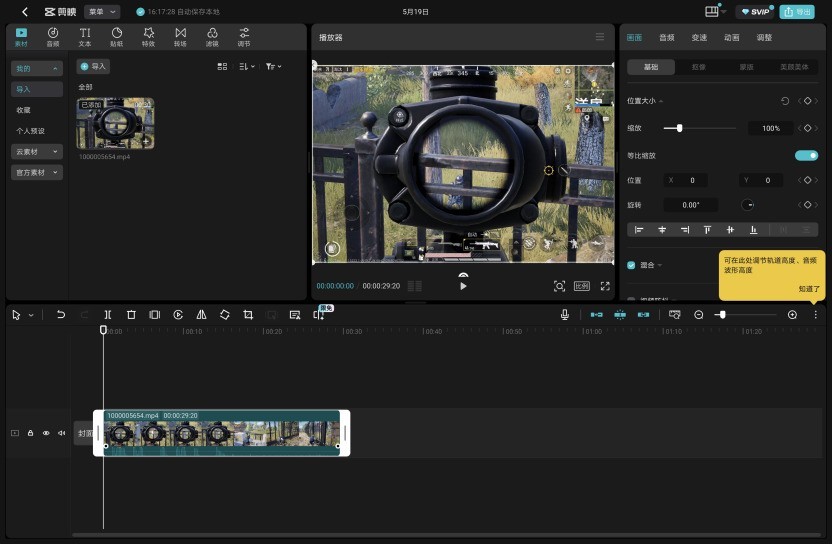This screenshot has height=544, width=832.
Task: Toggle 等比缩放 uniform scale switch
Action: (x=806, y=156)
